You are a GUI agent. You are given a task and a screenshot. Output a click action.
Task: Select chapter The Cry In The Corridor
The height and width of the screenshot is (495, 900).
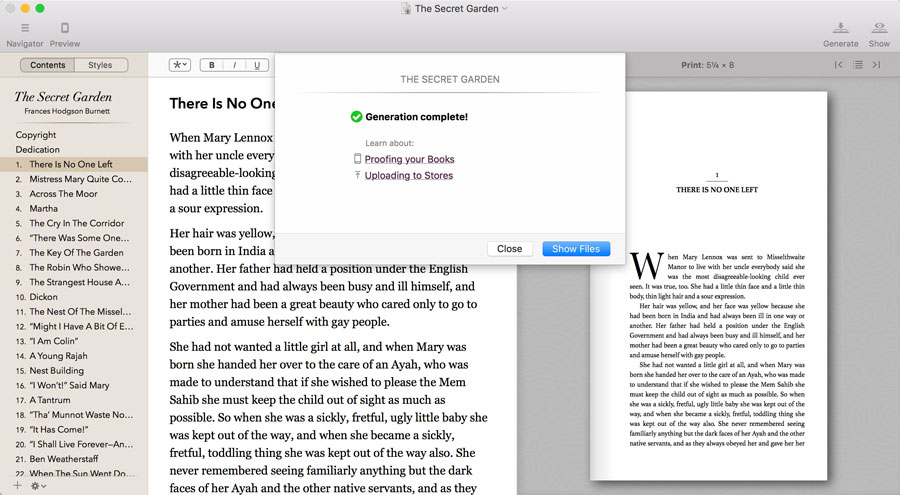coord(73,223)
